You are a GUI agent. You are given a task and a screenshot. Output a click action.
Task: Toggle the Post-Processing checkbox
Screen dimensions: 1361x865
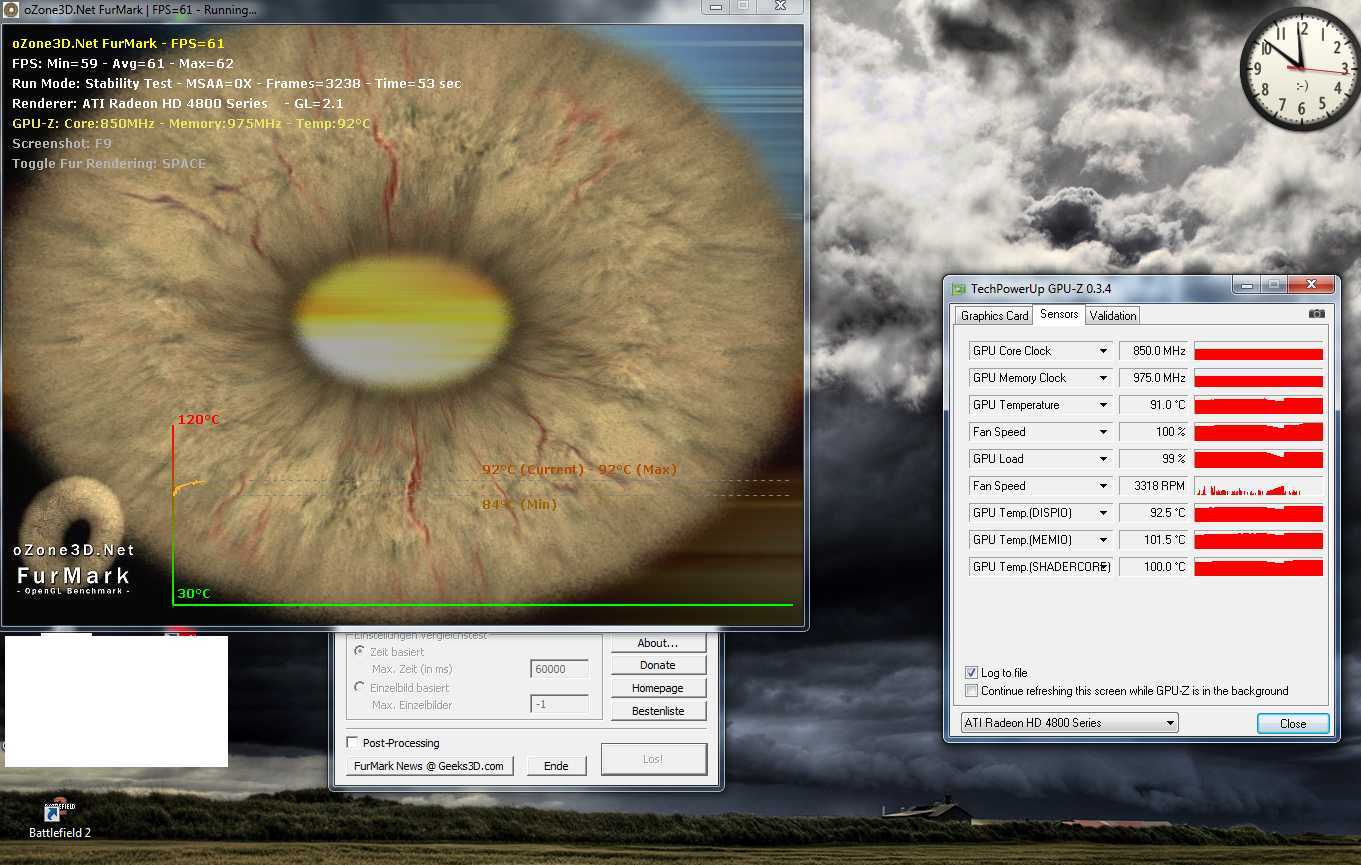[352, 743]
